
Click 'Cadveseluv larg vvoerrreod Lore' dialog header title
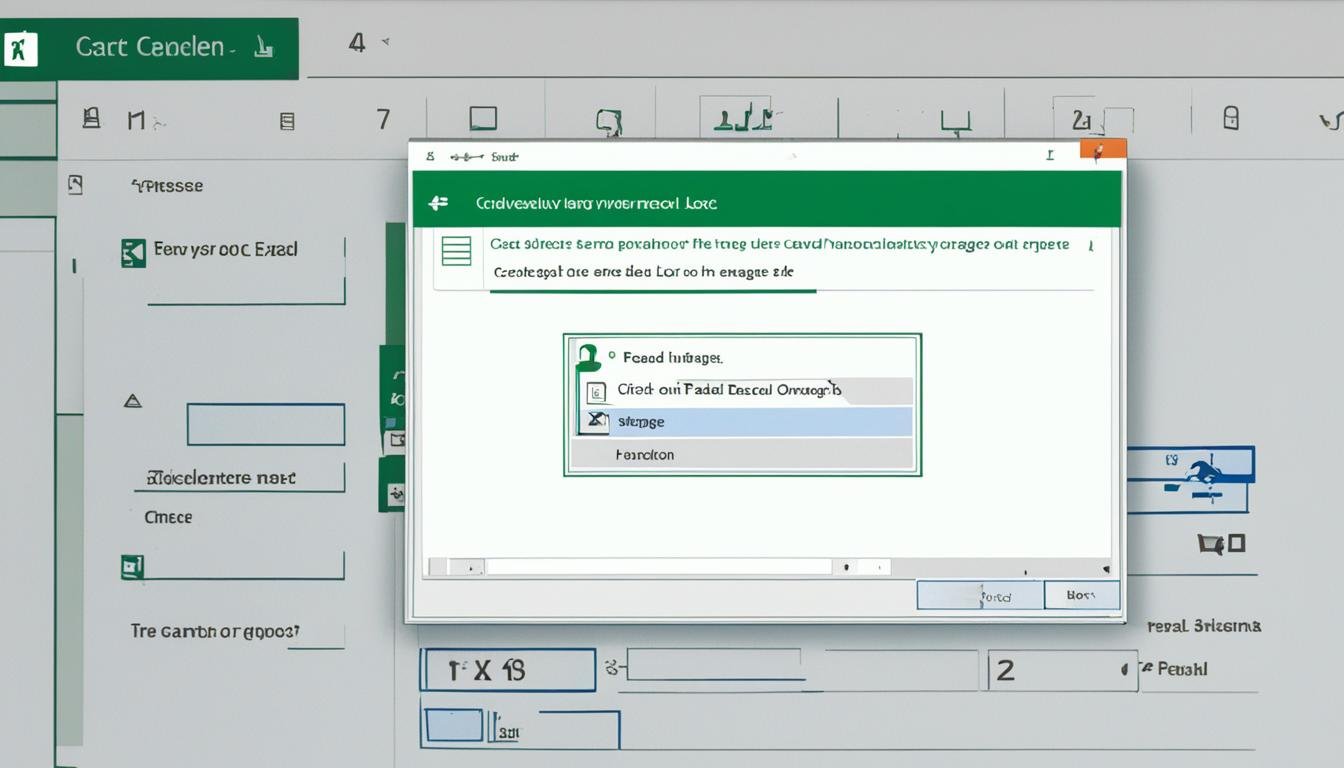(x=596, y=203)
